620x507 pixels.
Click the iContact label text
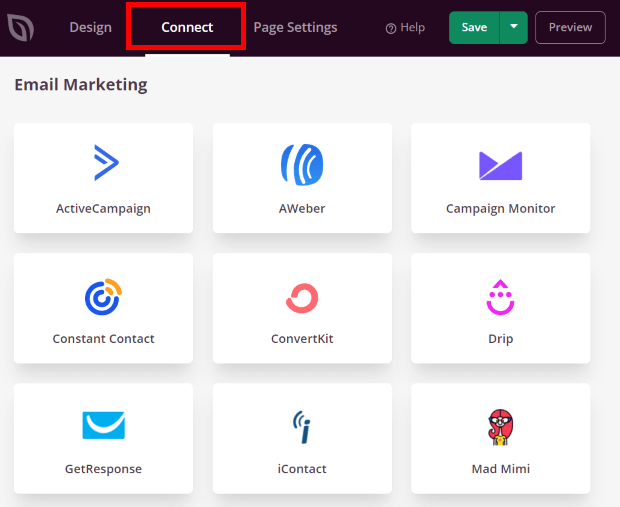302,469
